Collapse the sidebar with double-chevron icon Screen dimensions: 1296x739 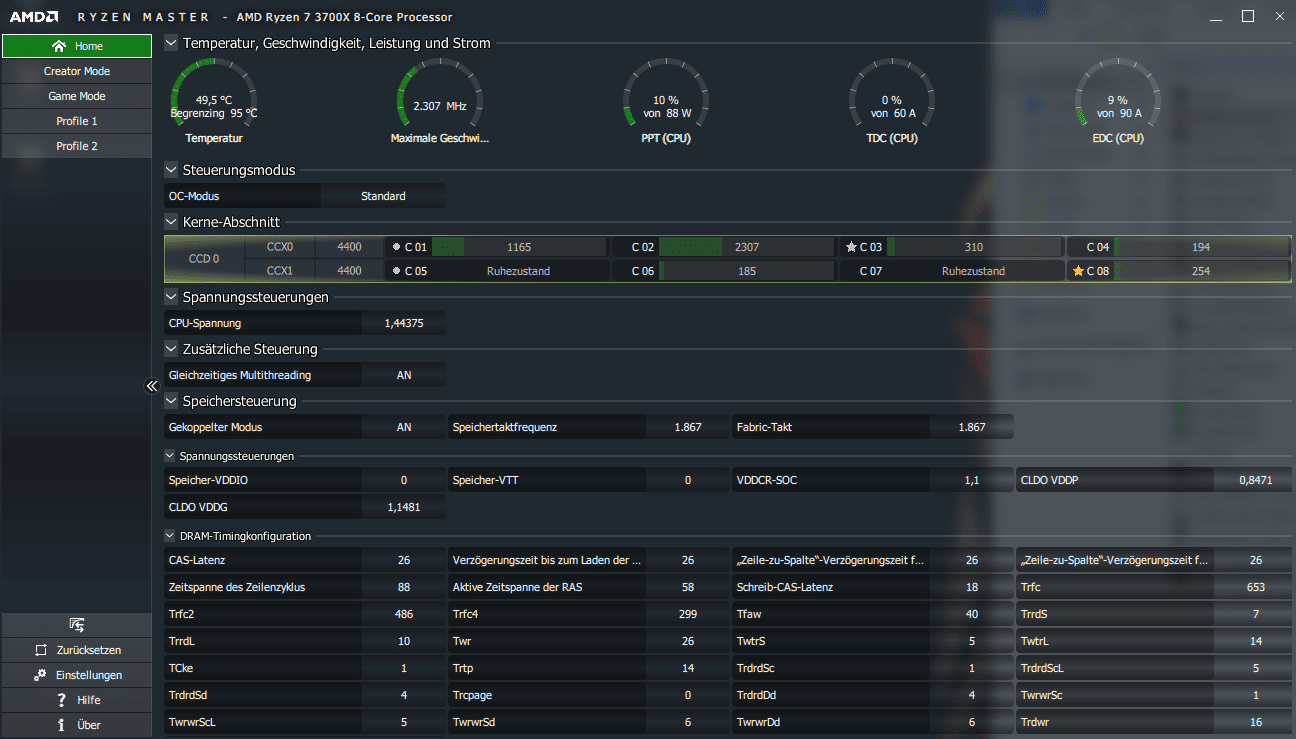(152, 385)
